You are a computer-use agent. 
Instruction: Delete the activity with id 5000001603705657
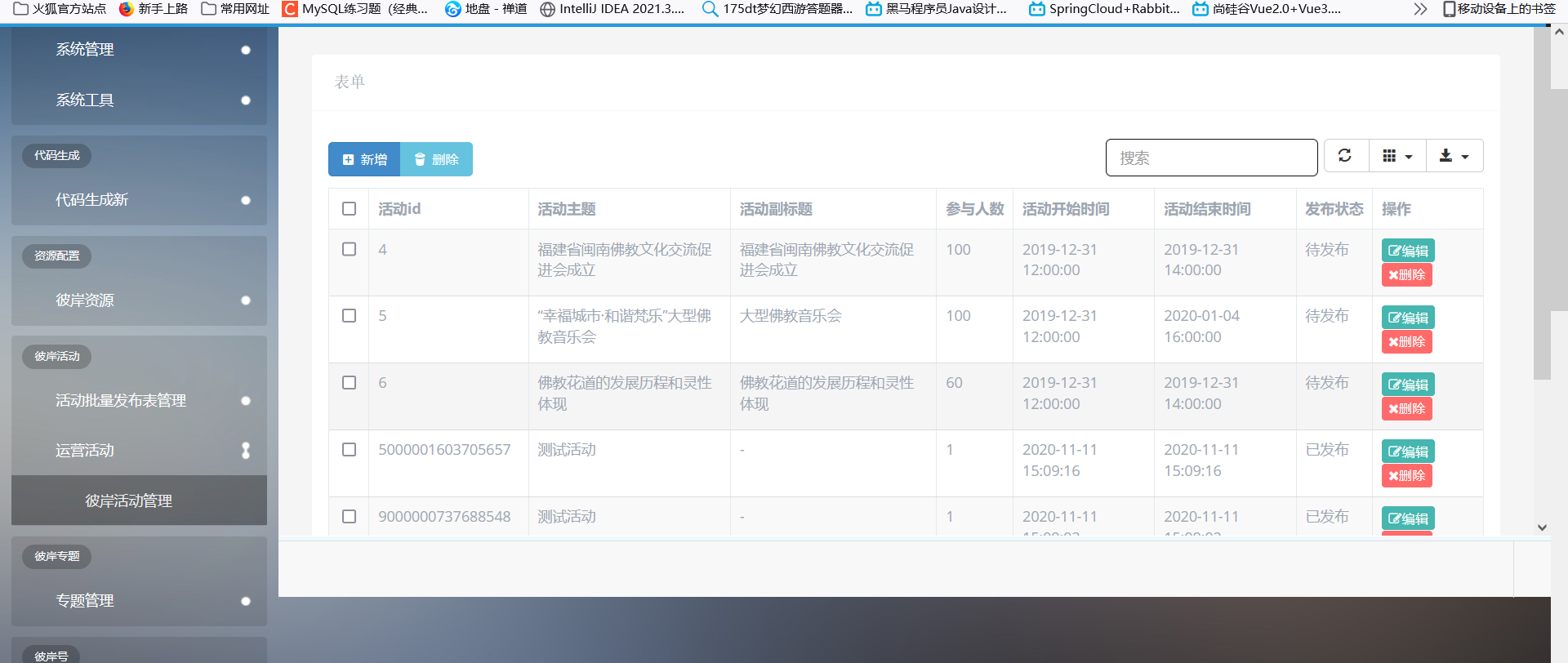(x=1406, y=475)
